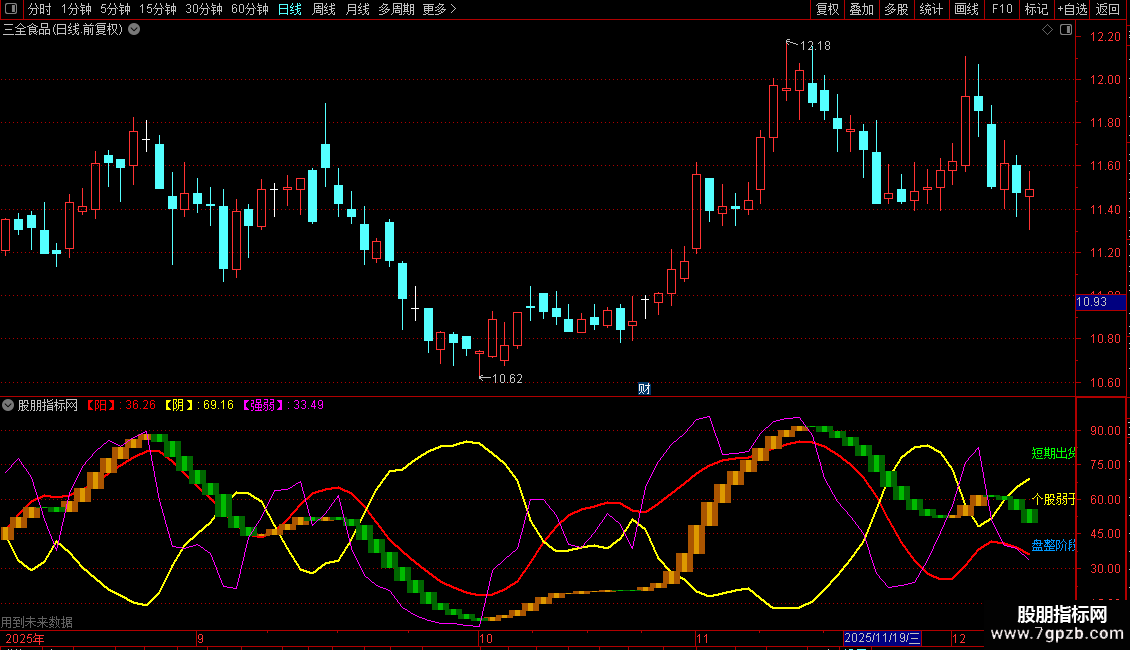
Task: Click the 用到未来数据 warning text
Action: click(37, 622)
